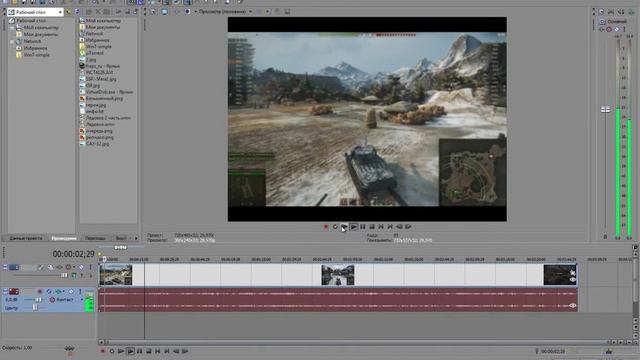640x360 pixels.
Task: Stop playback from the preview transport controls
Action: 371,227
